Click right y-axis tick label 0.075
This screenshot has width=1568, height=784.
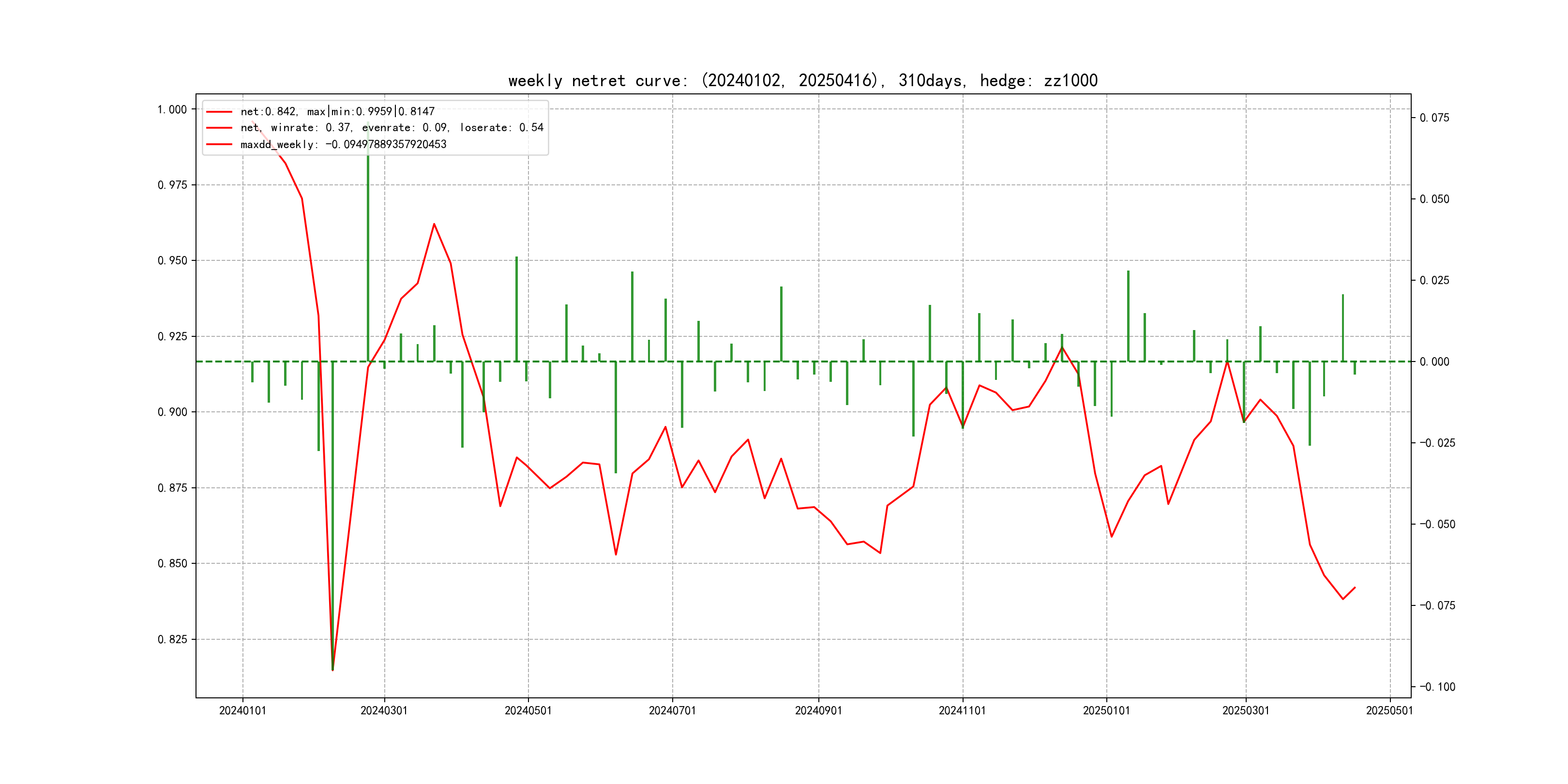coord(1434,118)
